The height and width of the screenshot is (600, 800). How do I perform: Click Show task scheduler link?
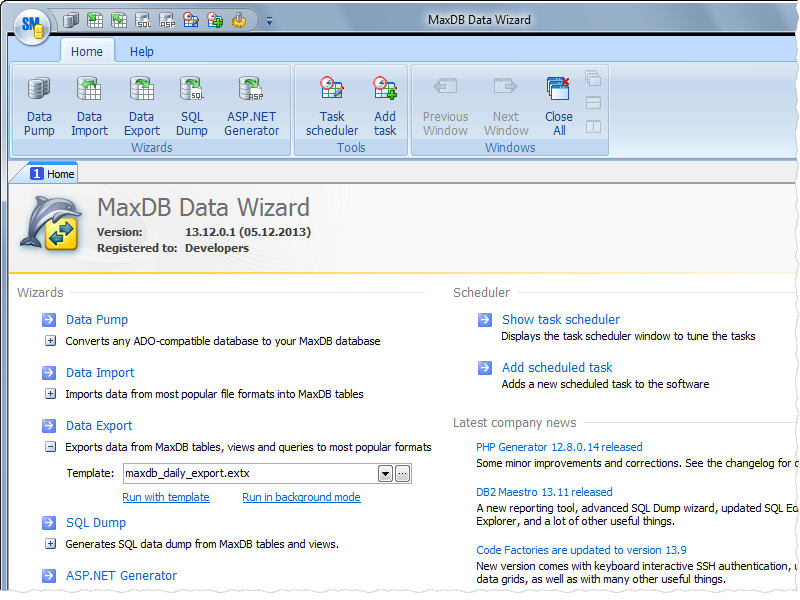pos(561,320)
